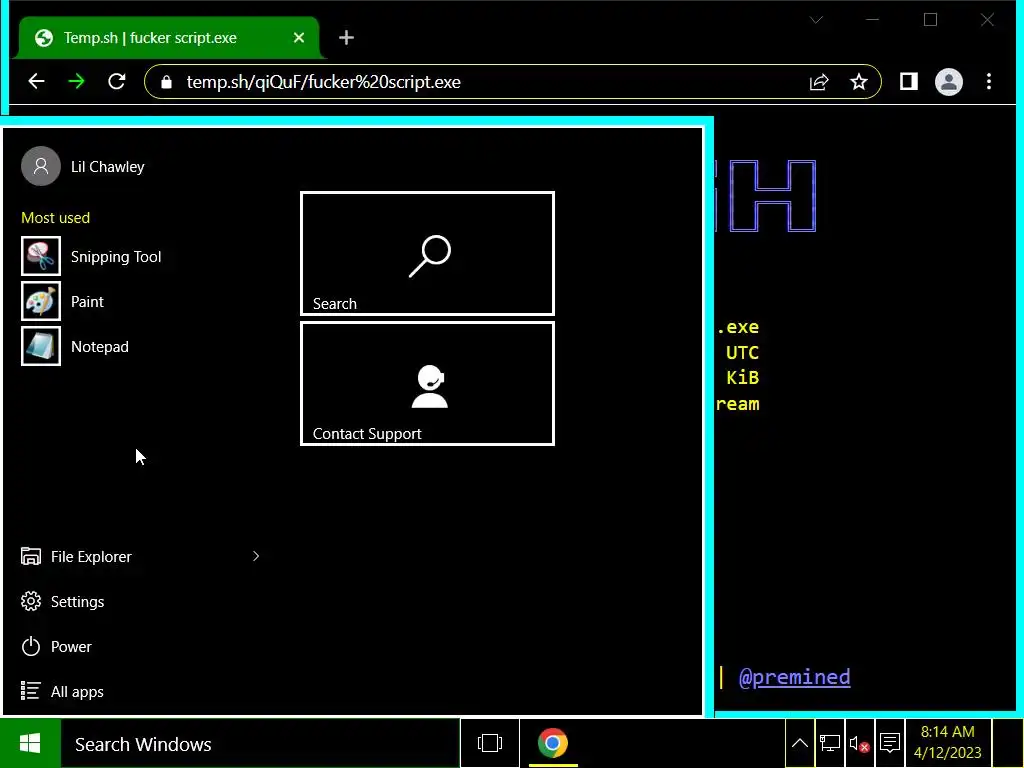Open network status tray icon
This screenshot has height=768, width=1024.
coord(829,743)
